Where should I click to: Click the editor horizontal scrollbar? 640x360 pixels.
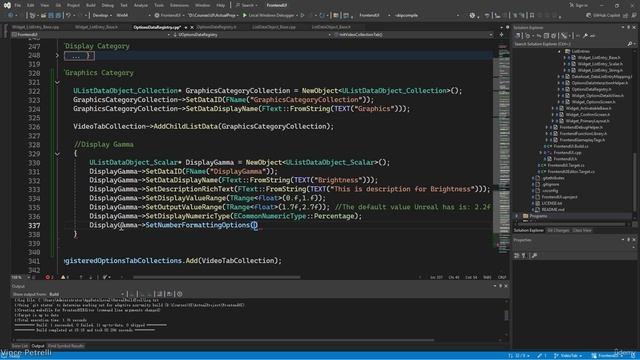click(x=217, y=278)
